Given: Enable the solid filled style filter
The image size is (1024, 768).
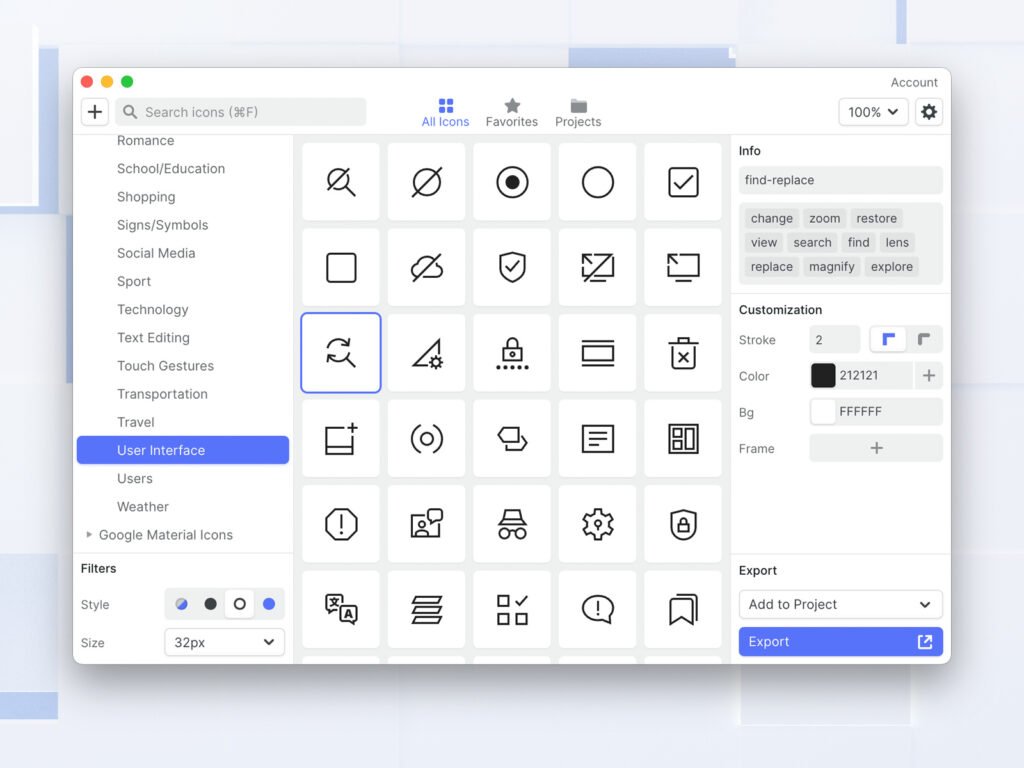Looking at the screenshot, I should [210, 604].
